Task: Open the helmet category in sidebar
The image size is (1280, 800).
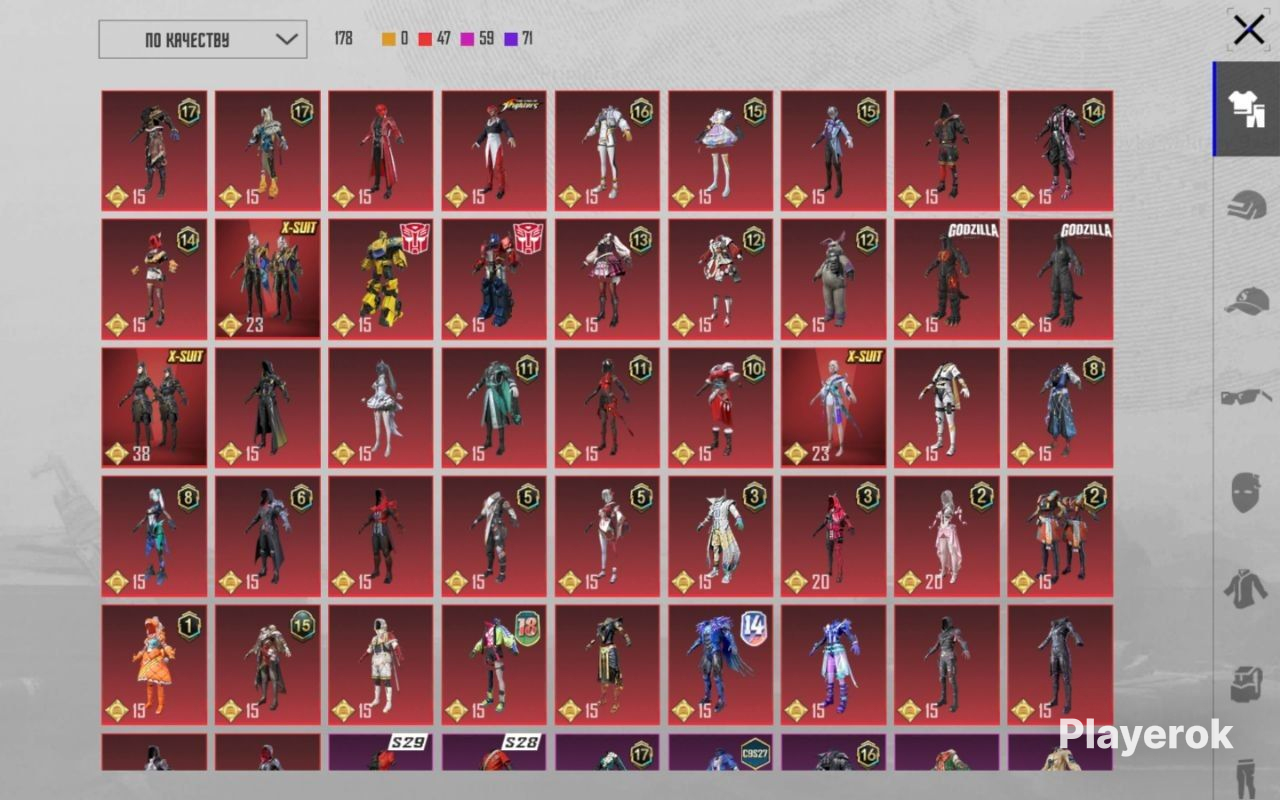Action: 1247,206
